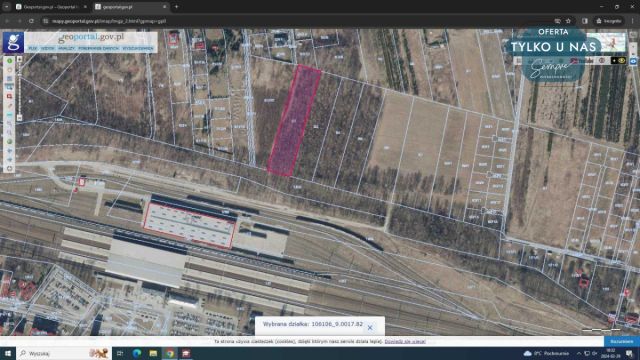Click the red-outlined station building on map
The width and height of the screenshot is (640, 360).
pos(189,225)
